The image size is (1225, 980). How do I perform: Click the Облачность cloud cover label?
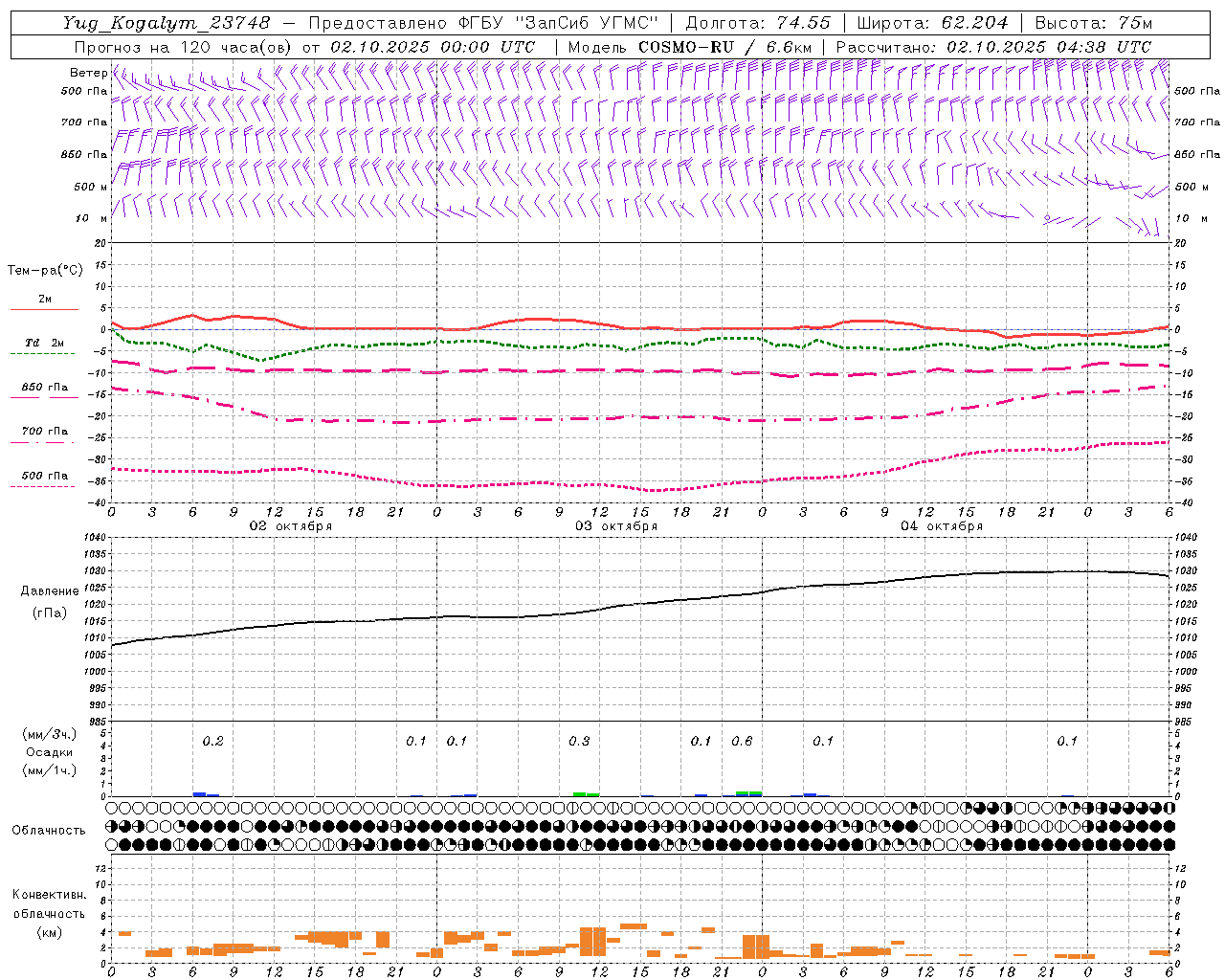(x=49, y=831)
